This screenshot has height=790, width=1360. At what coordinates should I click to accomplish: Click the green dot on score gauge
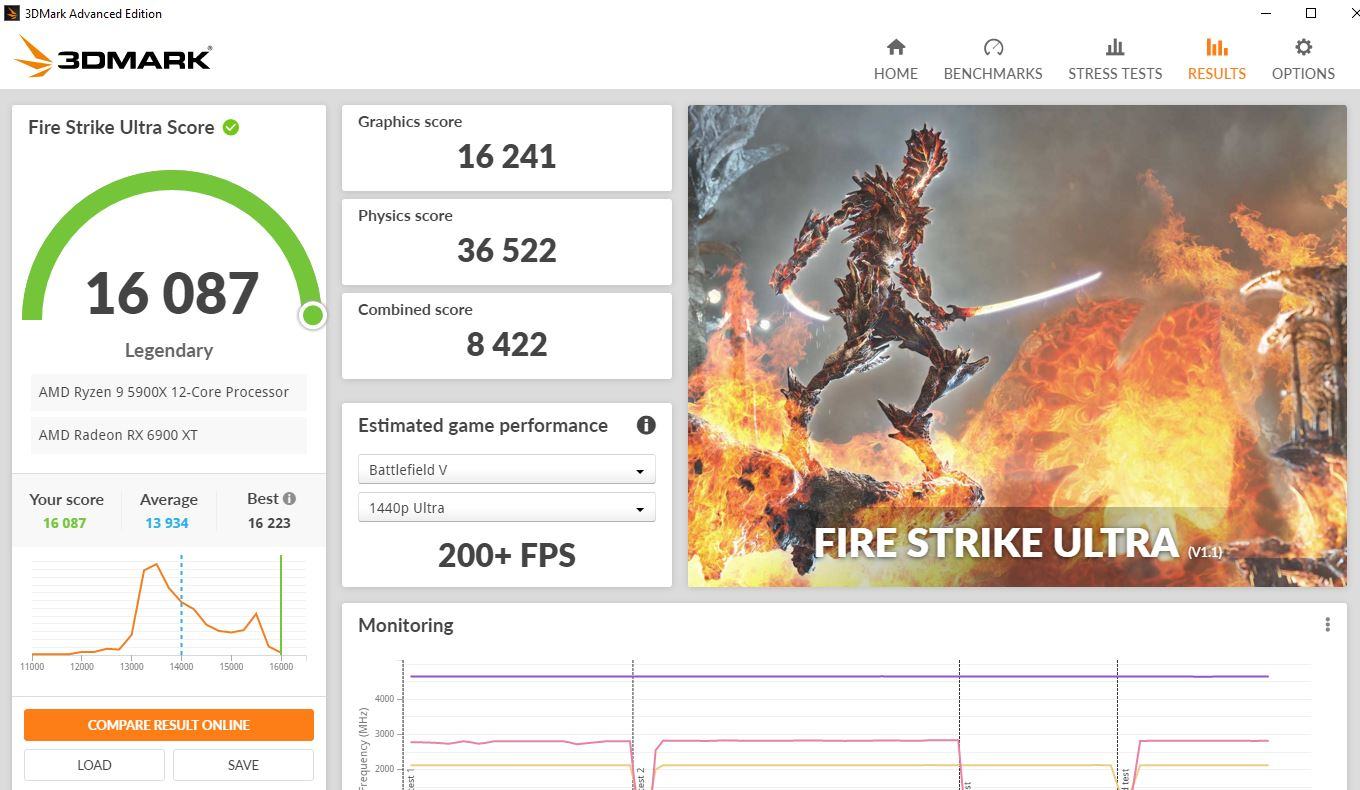(312, 315)
